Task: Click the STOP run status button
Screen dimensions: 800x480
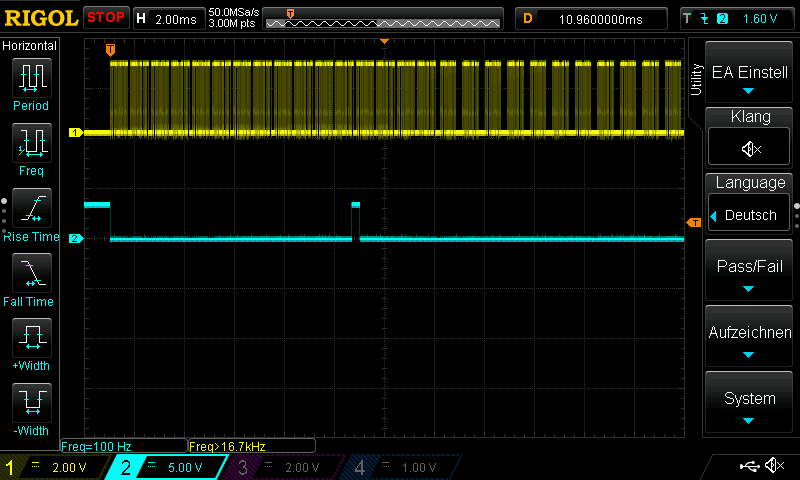Action: [x=106, y=18]
